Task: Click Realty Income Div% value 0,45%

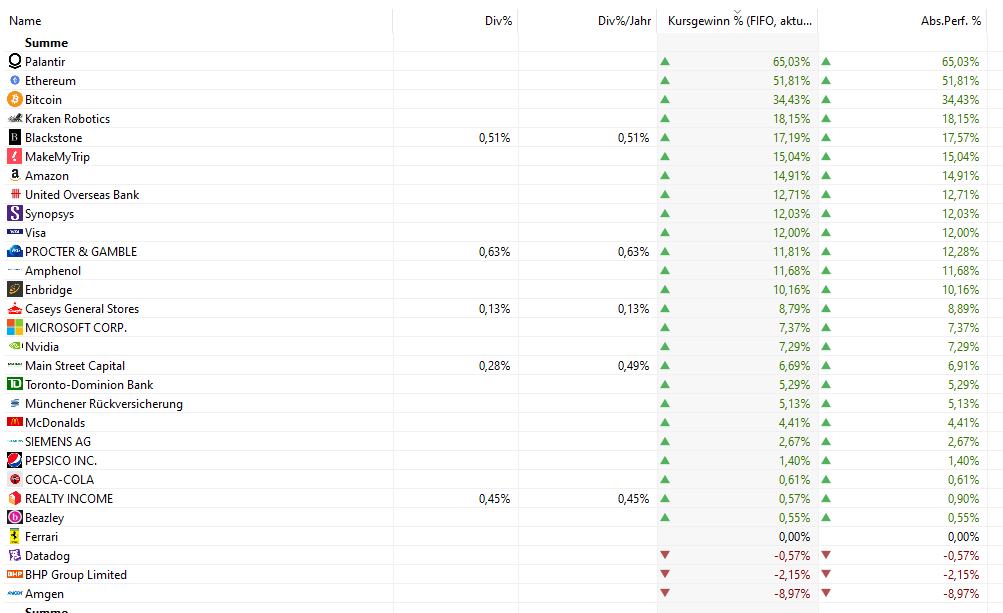Action: [494, 498]
